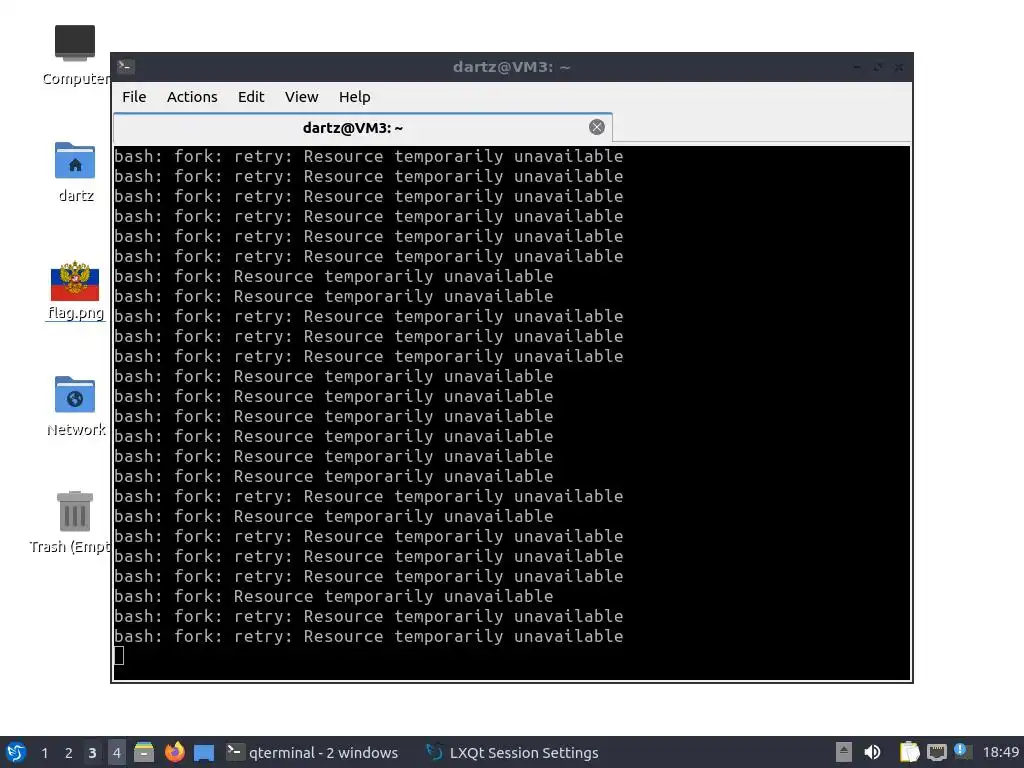This screenshot has width=1024, height=768.
Task: Open the network monitor tray icon
Action: click(x=936, y=752)
